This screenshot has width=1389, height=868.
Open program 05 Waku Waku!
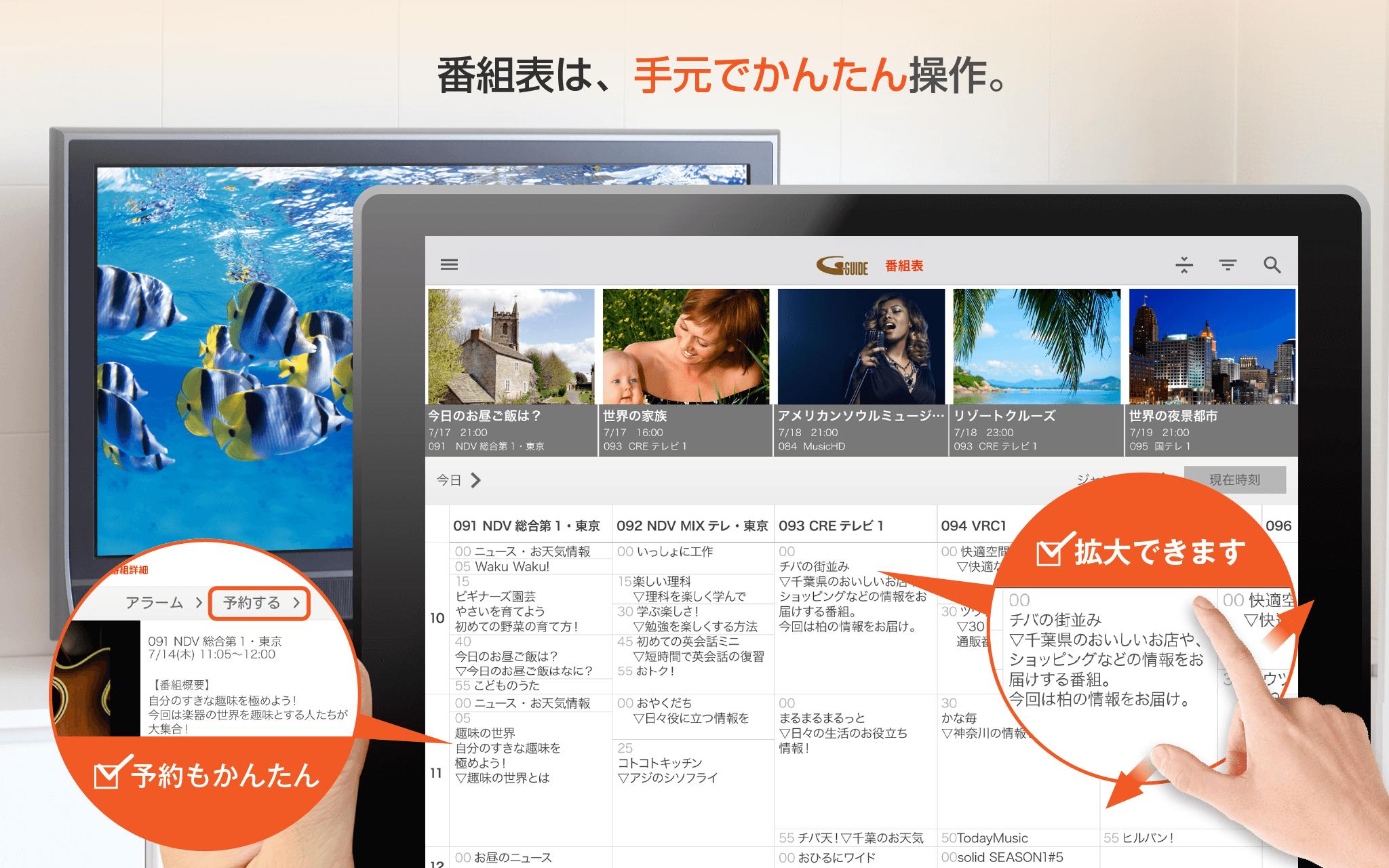click(x=531, y=566)
